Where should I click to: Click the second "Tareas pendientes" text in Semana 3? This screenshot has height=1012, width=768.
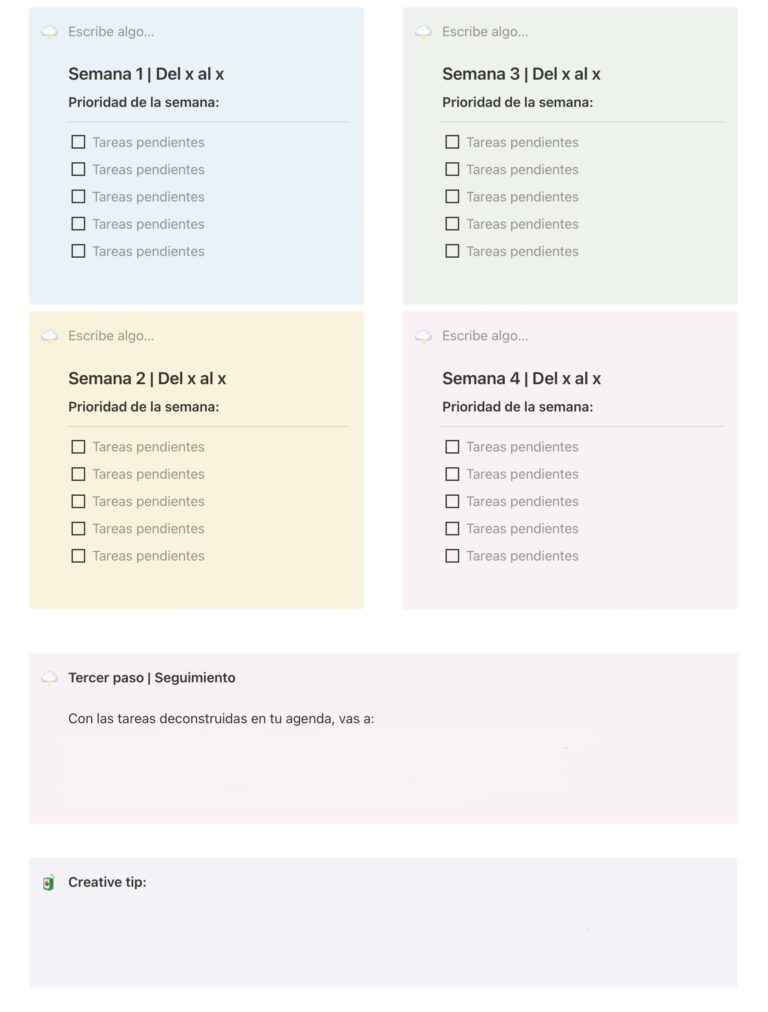(522, 170)
